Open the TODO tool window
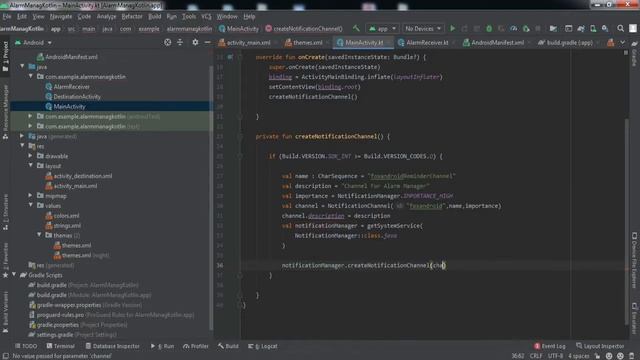Viewport: 640px width, 360px height. pyautogui.click(x=26, y=346)
